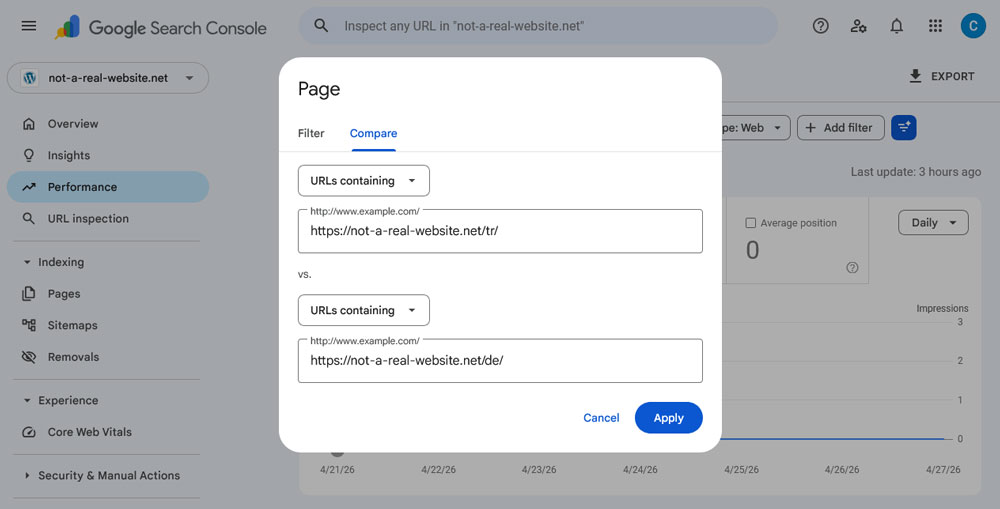The image size is (1000, 509).
Task: Click the Core Web Vitals gauge icon
Action: 29,432
